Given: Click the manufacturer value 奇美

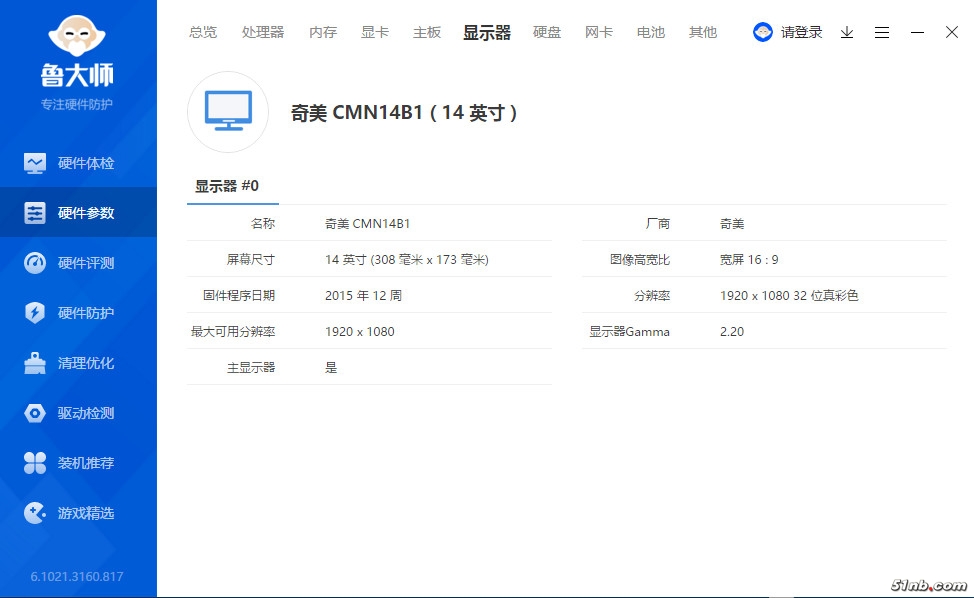Looking at the screenshot, I should click(x=732, y=224).
